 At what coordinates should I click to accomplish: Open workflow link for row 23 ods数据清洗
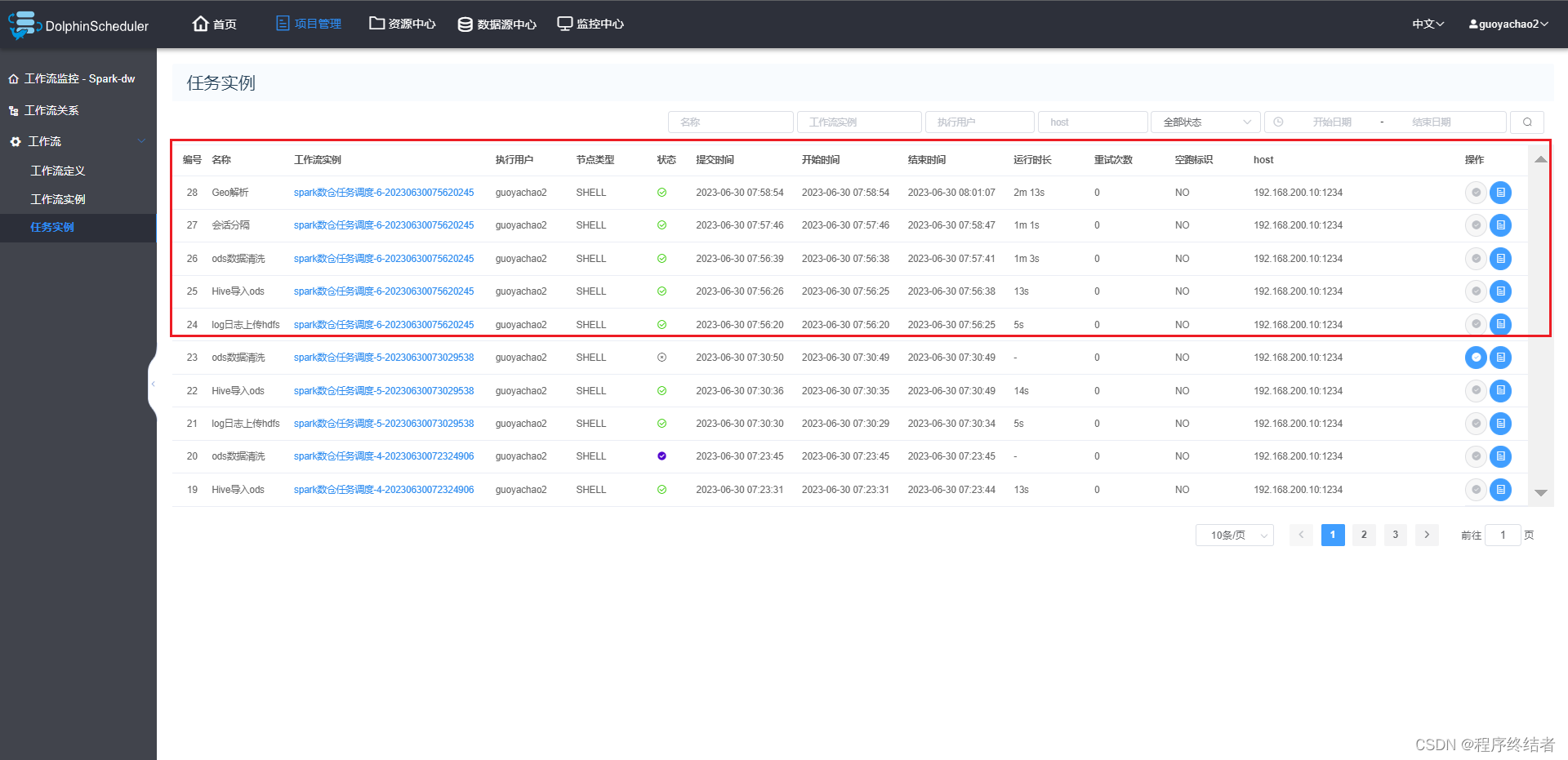point(384,358)
